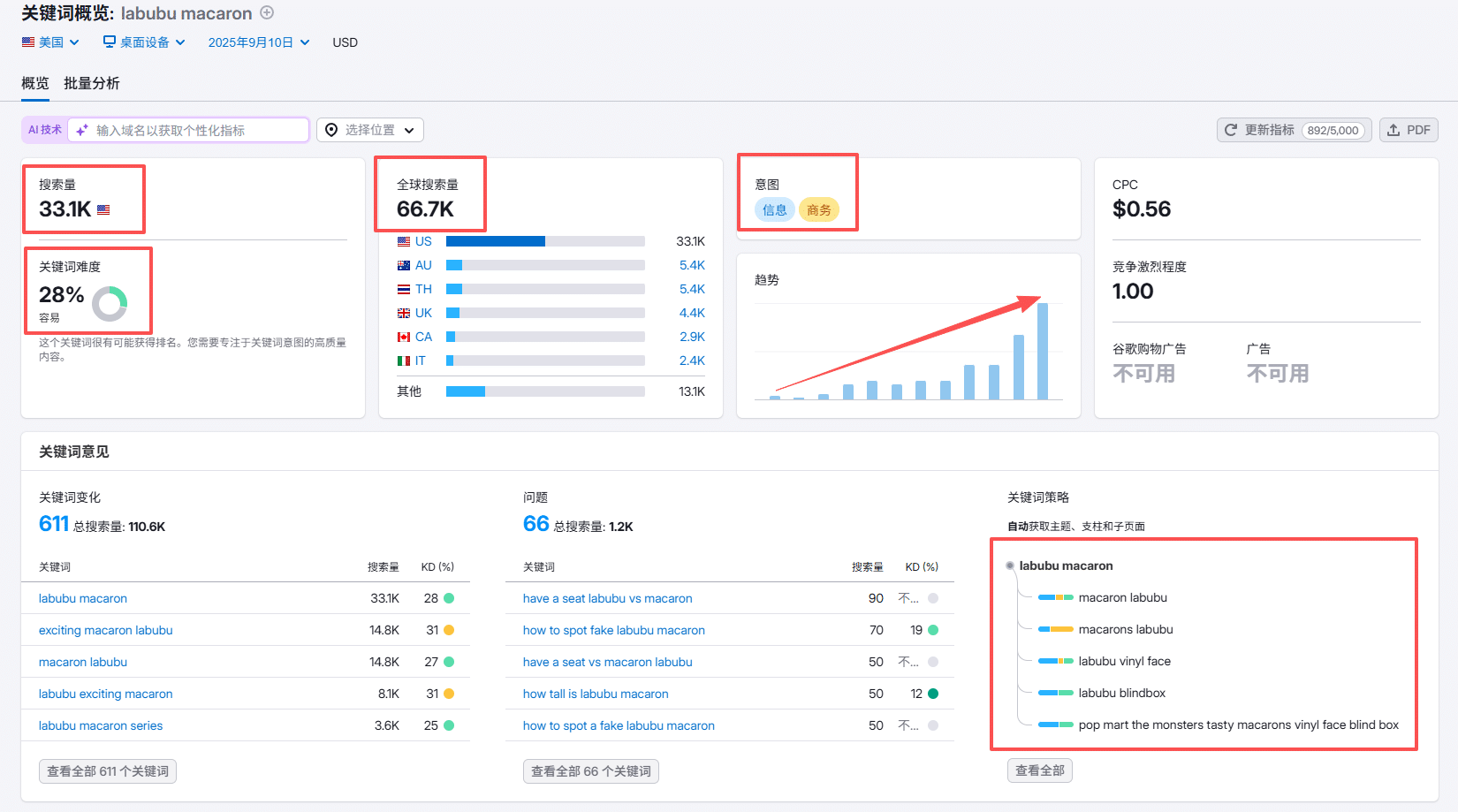Switch to the 概览 tab

tap(35, 83)
